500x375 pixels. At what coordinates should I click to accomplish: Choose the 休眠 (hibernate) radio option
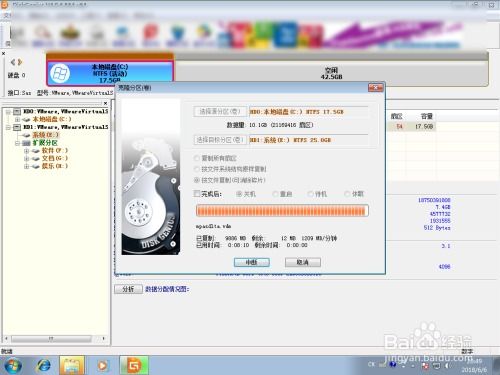347,194
